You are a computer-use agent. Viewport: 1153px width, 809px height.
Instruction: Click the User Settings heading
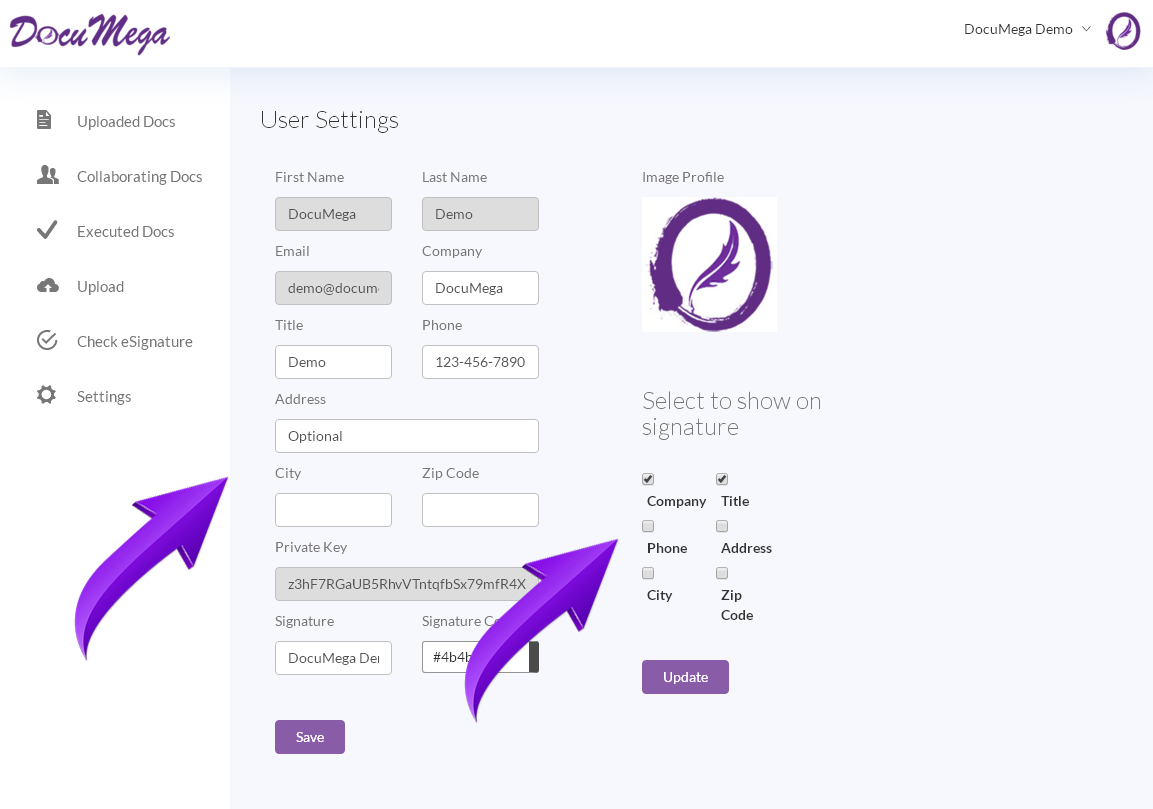(329, 120)
